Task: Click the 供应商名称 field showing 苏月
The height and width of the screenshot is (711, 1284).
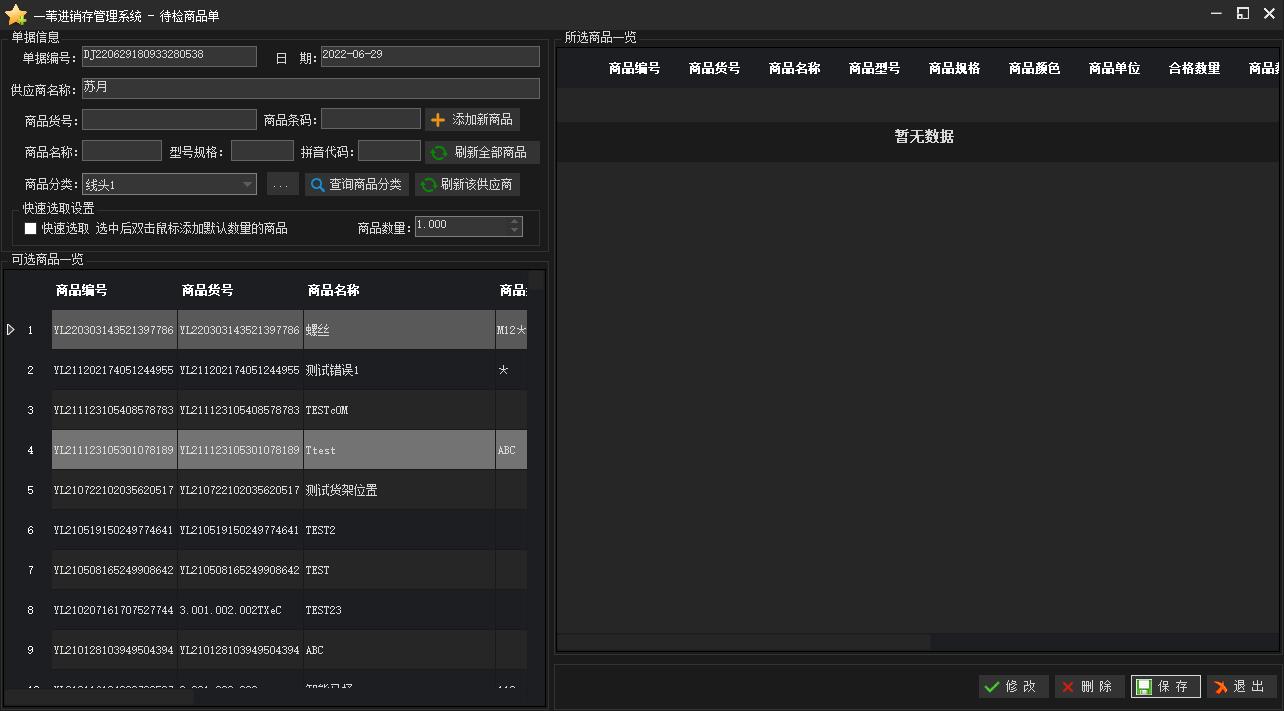Action: (310, 88)
